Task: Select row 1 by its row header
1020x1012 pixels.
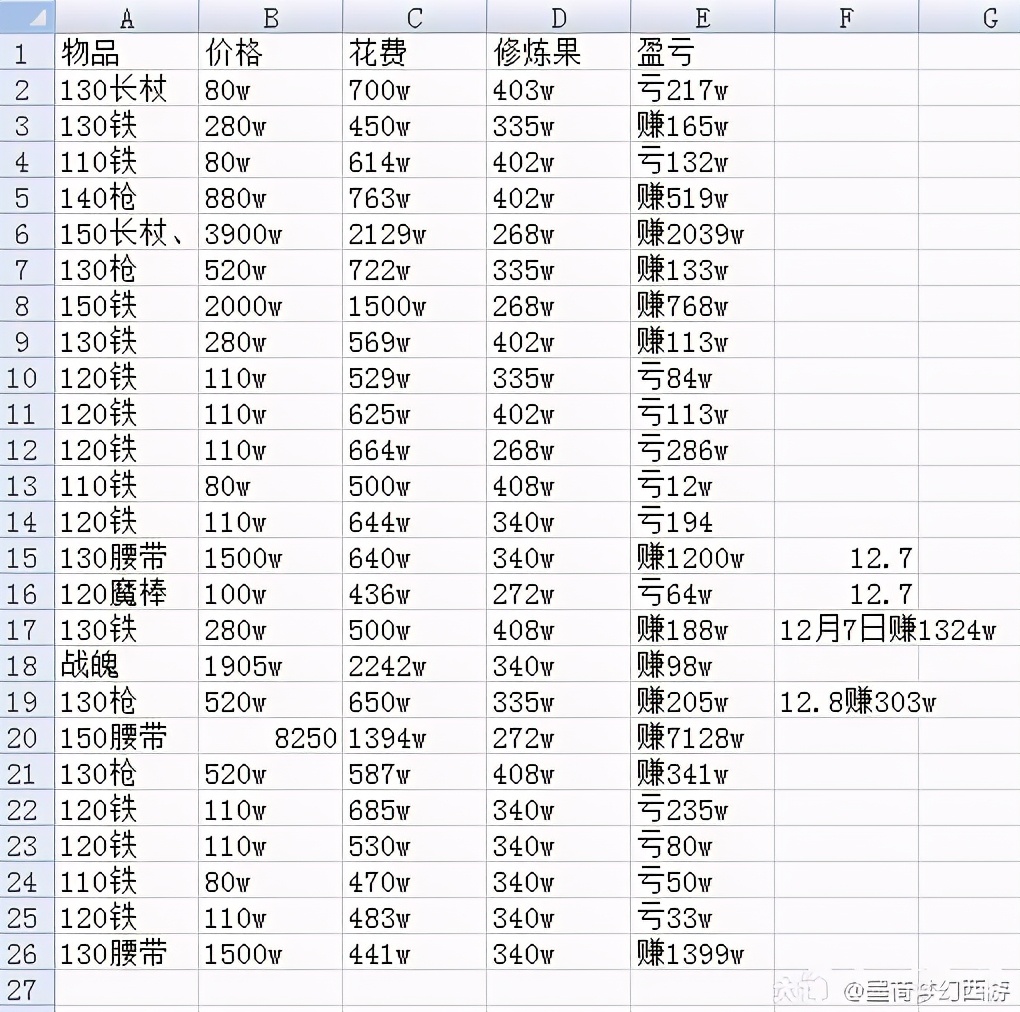Action: (x=27, y=53)
